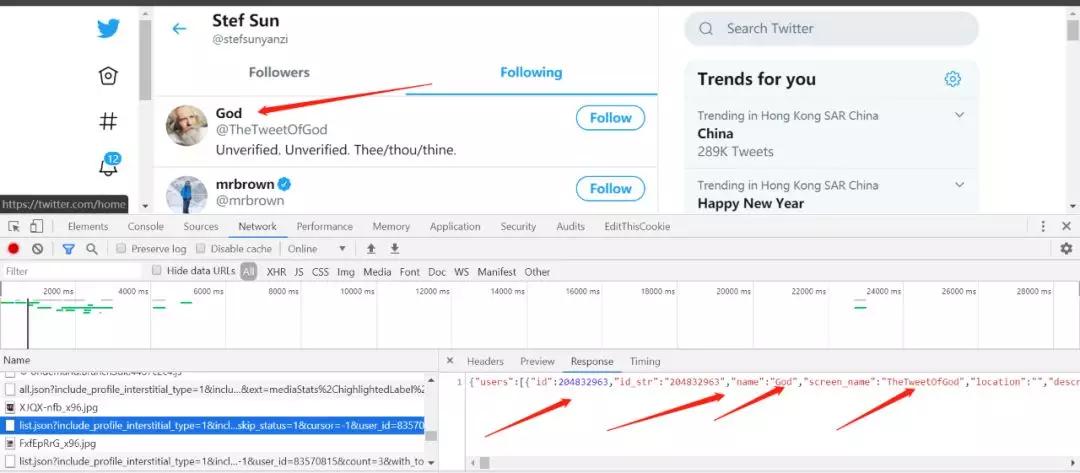
Task: Click the Search Twitter input field
Action: (840, 29)
